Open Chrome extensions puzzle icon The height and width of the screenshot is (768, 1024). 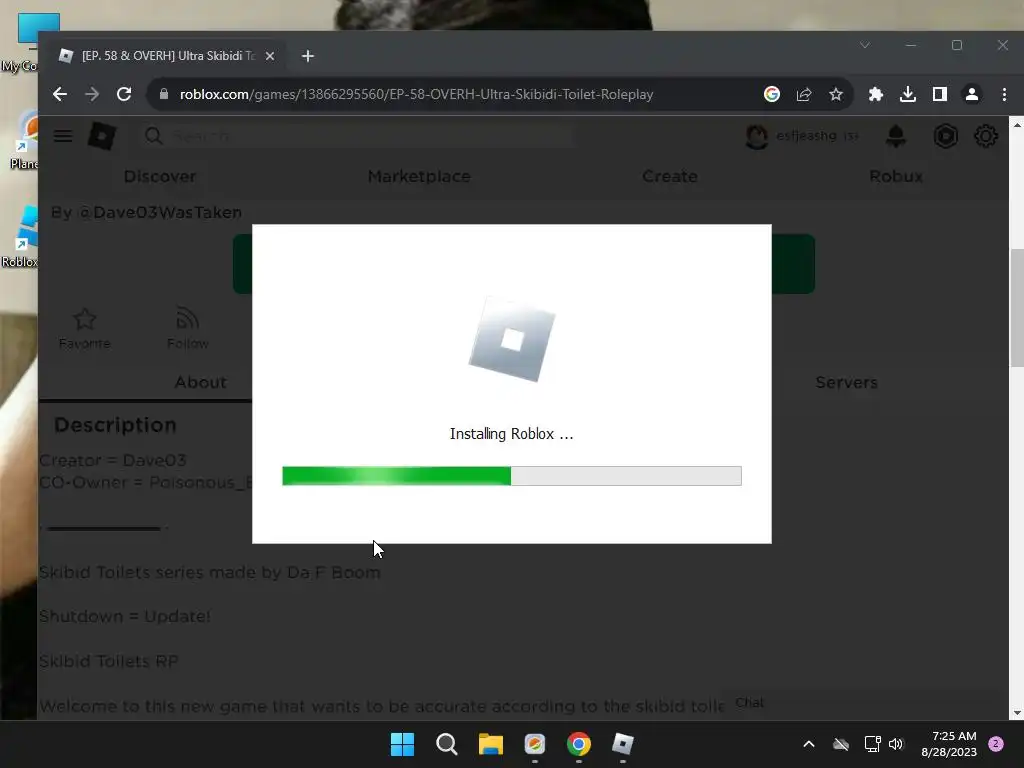(876, 94)
